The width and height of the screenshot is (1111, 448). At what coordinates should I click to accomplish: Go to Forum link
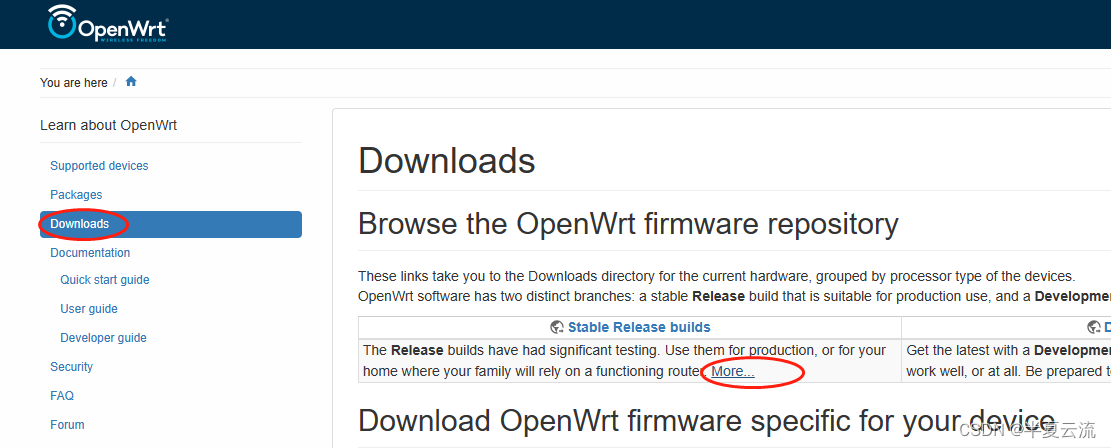tap(67, 425)
